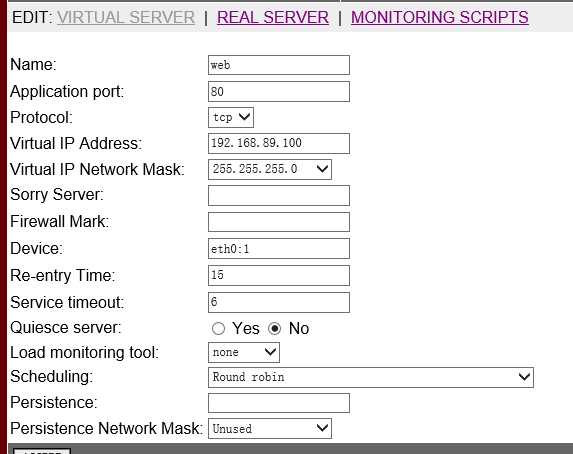The width and height of the screenshot is (573, 454).
Task: Select Yes for Quiesce server
Action: click(x=218, y=328)
